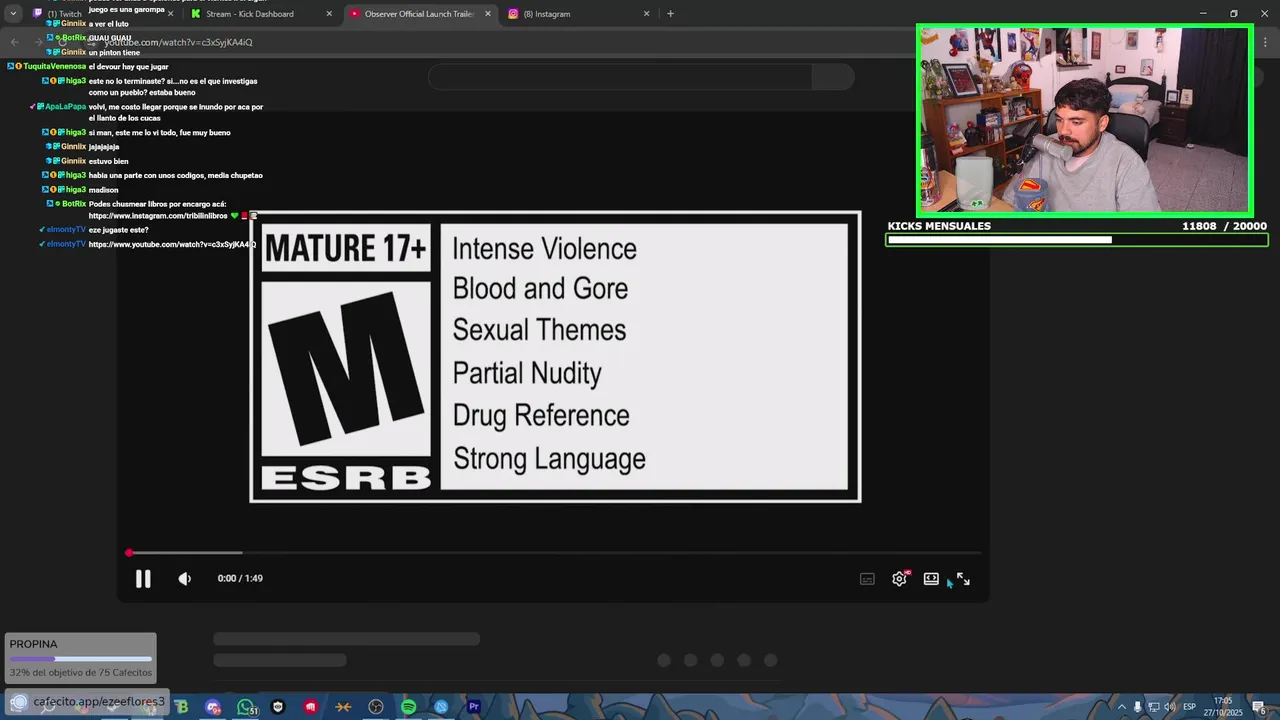The width and height of the screenshot is (1280, 720).
Task: Close the Instagram tab
Action: (x=646, y=14)
